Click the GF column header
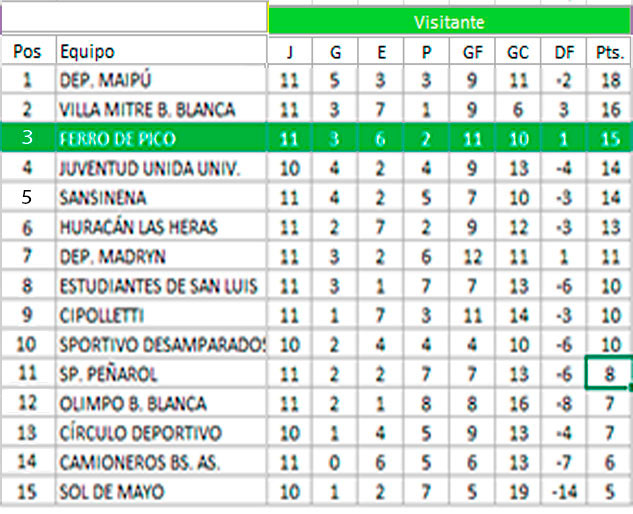Image resolution: width=633 pixels, height=514 pixels. pyautogui.click(x=469, y=51)
